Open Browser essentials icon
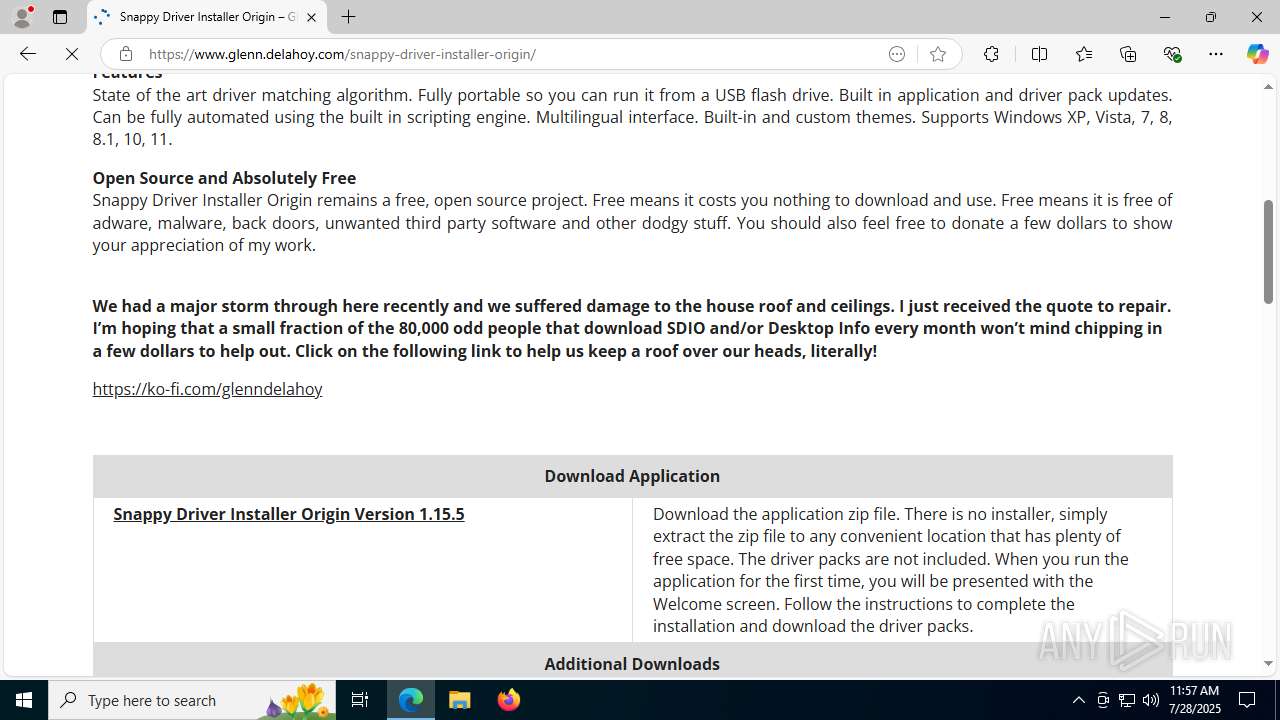 click(1173, 54)
